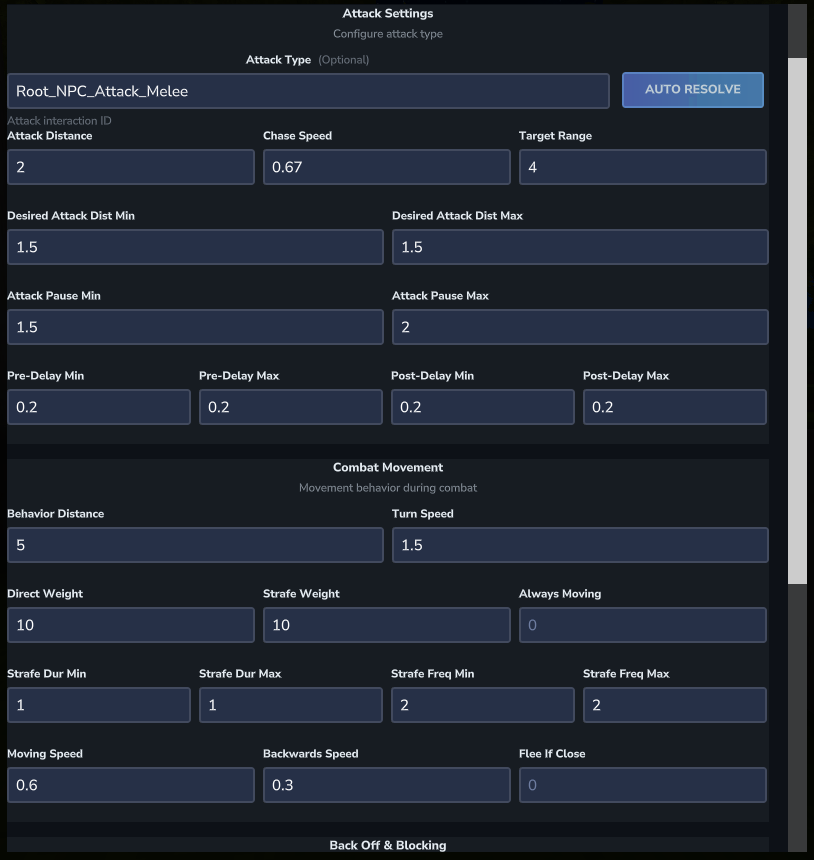Click the Flee If Close field

point(642,785)
